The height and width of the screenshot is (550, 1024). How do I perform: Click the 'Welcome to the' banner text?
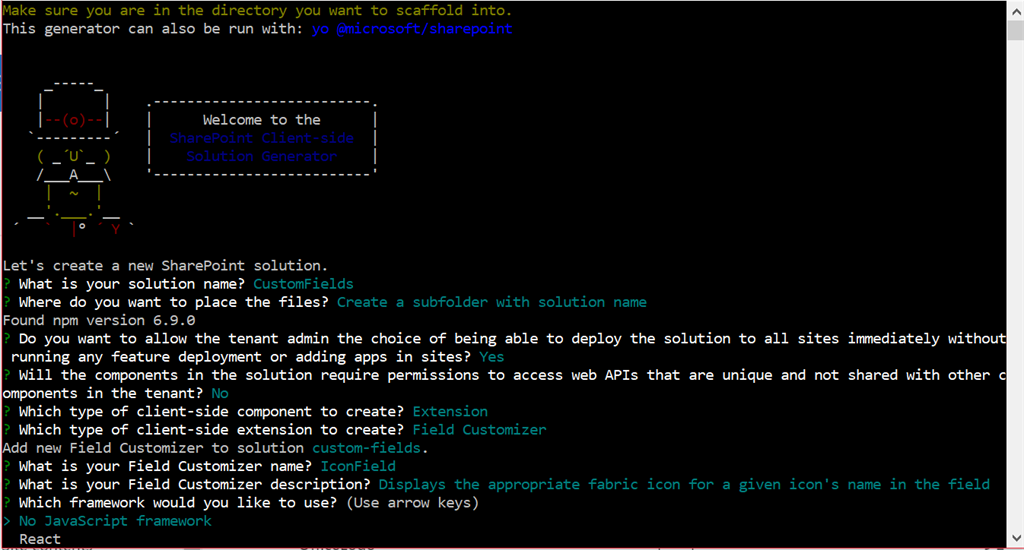261,120
